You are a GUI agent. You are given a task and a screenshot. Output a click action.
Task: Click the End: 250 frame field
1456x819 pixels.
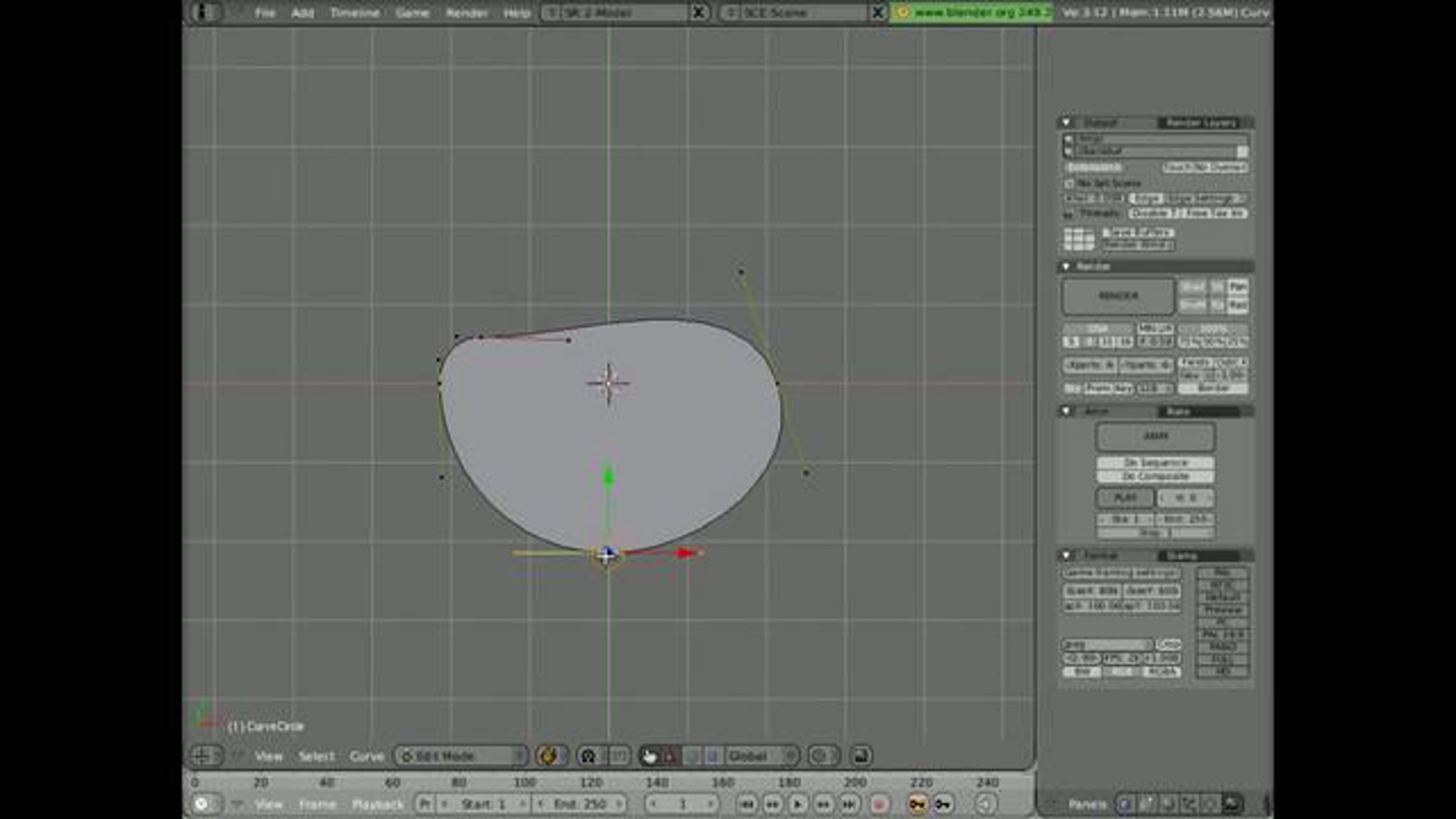pos(579,804)
